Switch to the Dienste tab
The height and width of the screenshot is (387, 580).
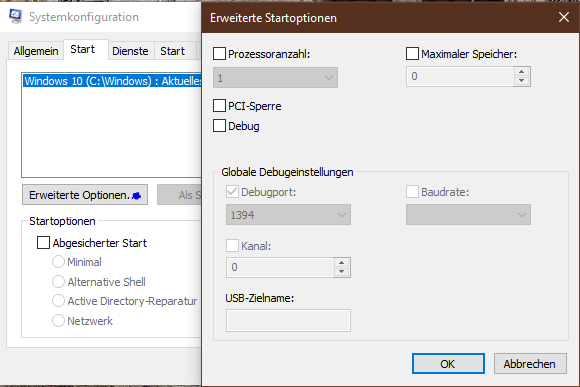point(130,51)
